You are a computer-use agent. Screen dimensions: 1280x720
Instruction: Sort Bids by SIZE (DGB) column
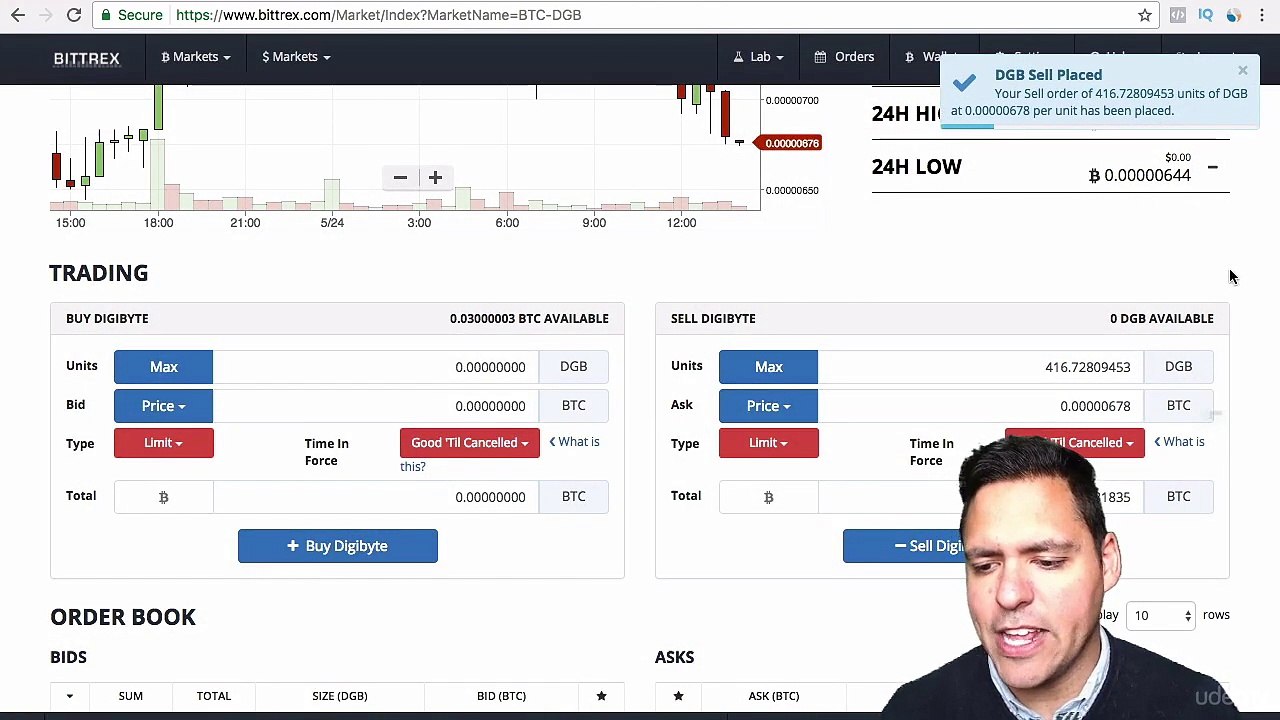pyautogui.click(x=339, y=696)
